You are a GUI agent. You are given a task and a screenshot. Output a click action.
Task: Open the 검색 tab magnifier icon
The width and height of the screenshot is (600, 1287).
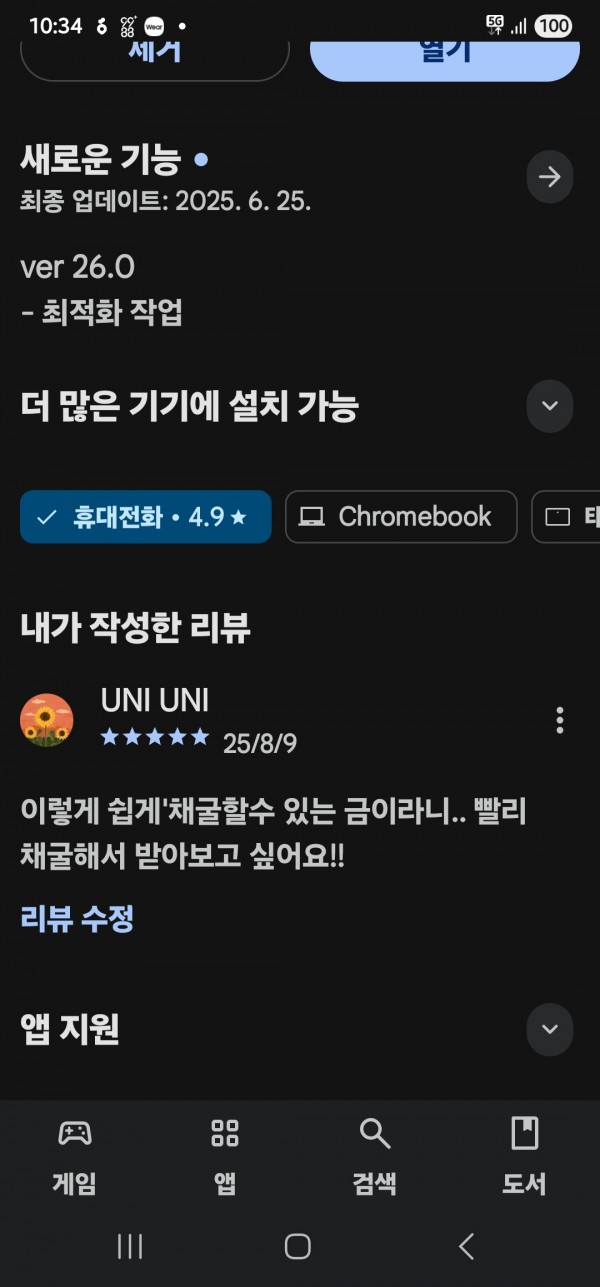coord(375,1134)
